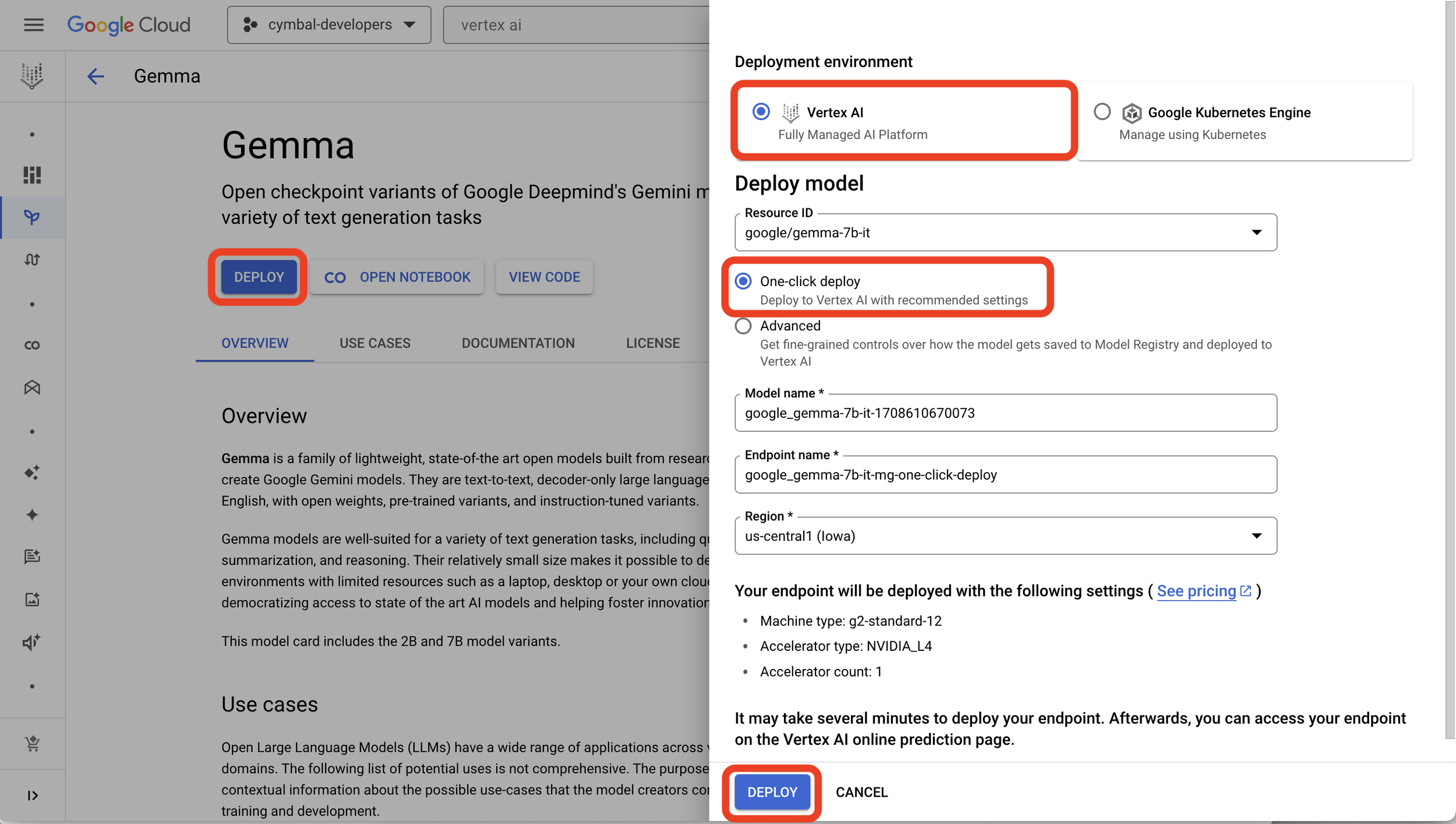Image resolution: width=1456 pixels, height=824 pixels.
Task: Click the Marketplace cart icon in sidebar
Action: pos(32,744)
